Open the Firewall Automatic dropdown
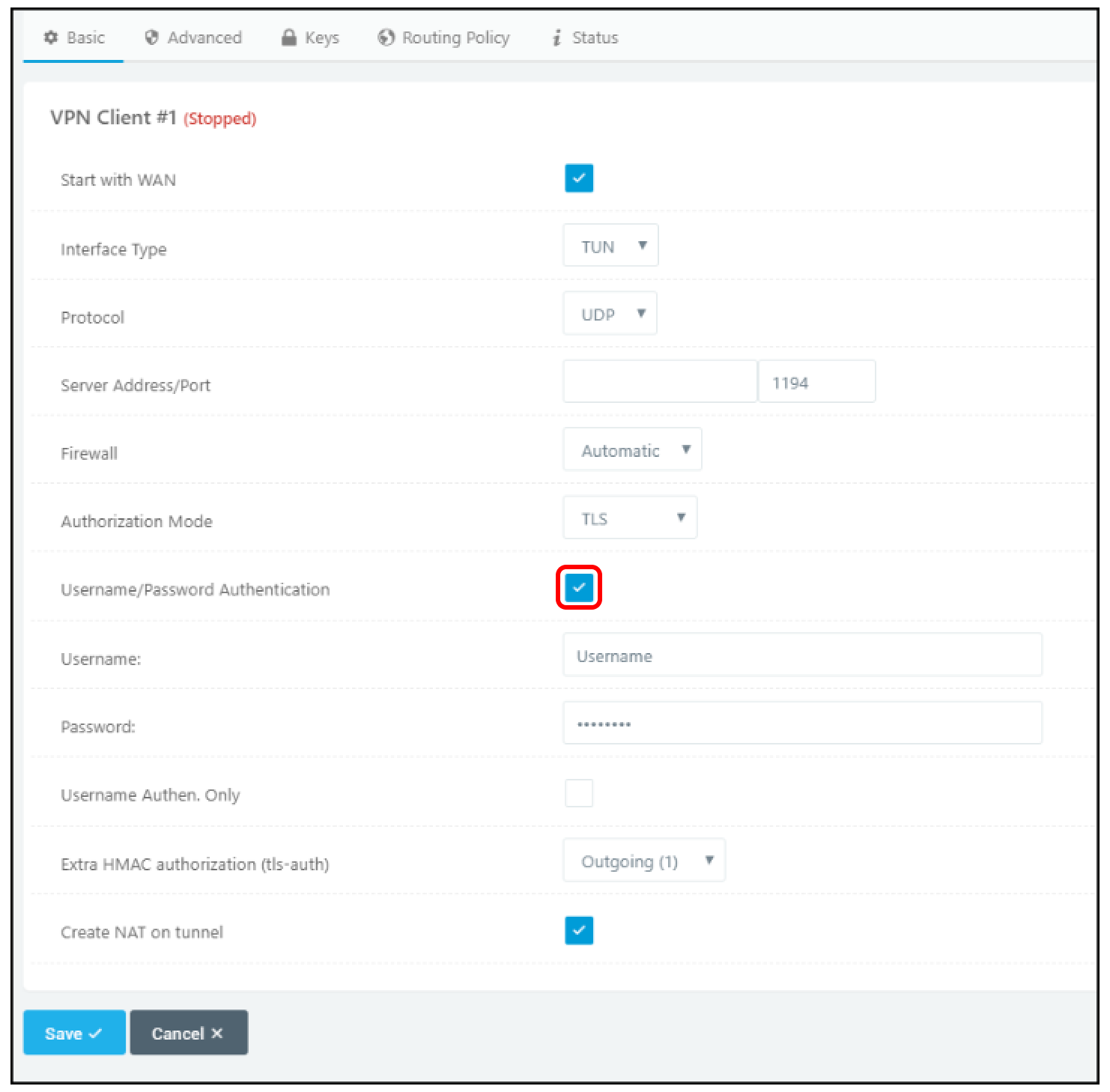 tap(632, 450)
